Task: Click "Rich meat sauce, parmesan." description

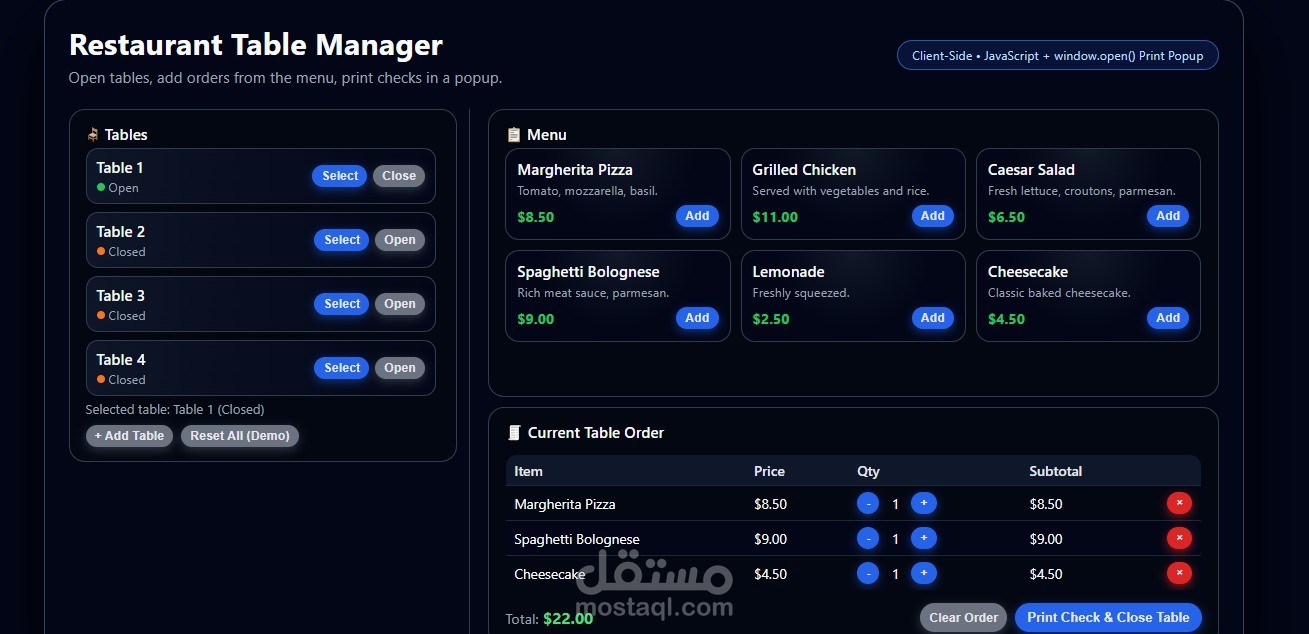Action: [593, 293]
